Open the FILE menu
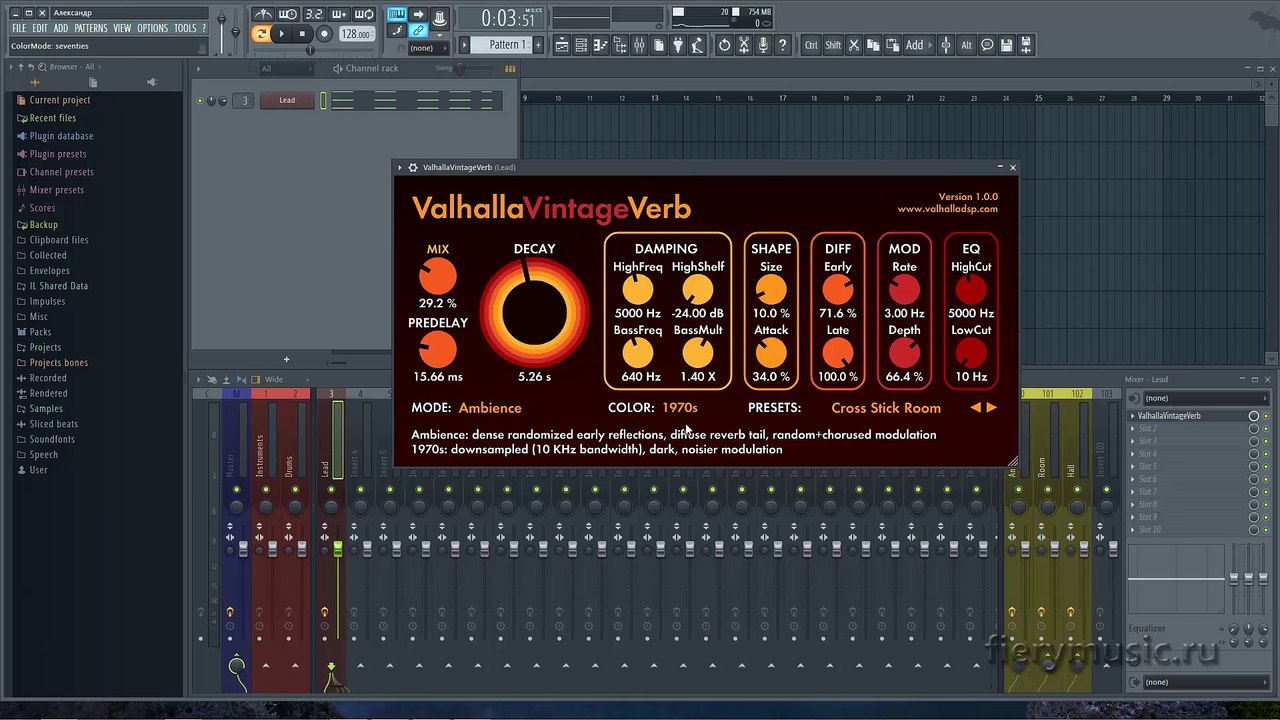This screenshot has width=1280, height=720. [x=19, y=28]
